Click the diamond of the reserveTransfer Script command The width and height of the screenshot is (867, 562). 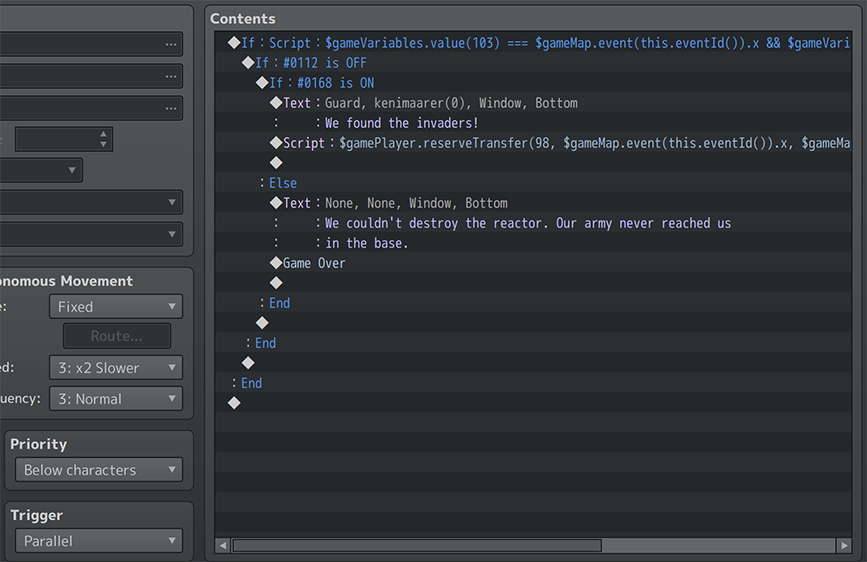pos(276,143)
